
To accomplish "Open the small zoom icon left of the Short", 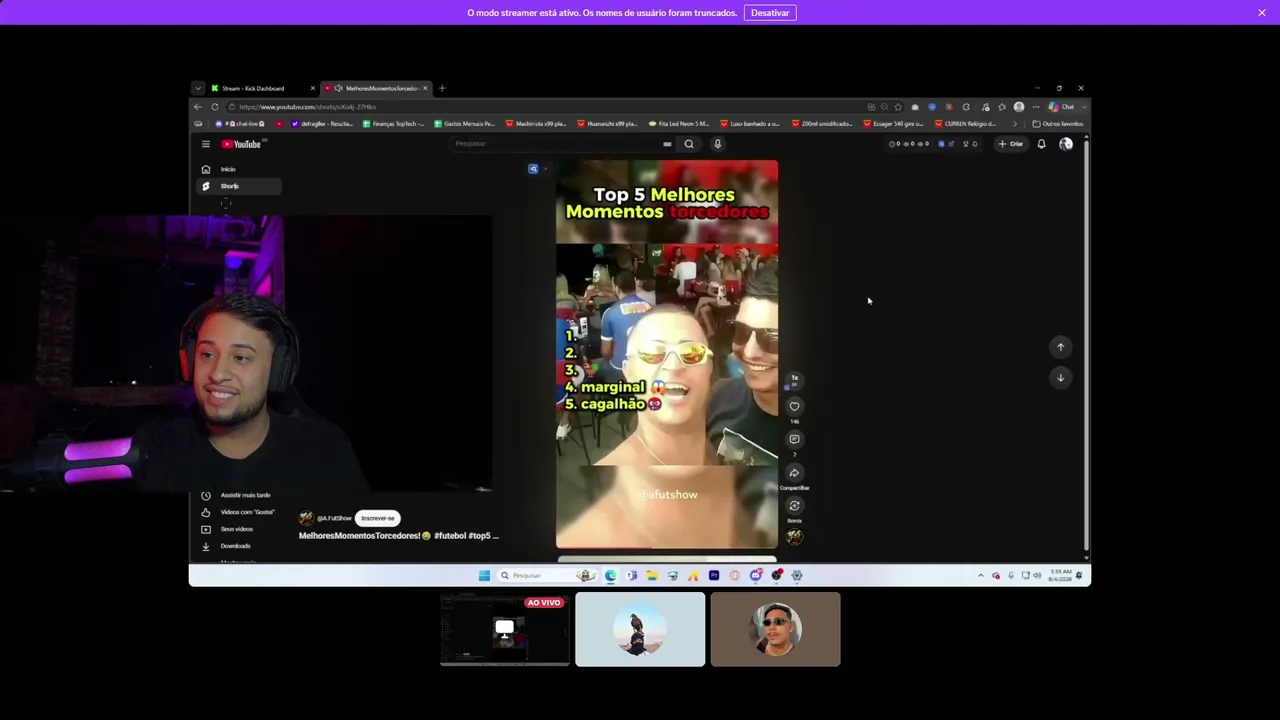I will (533, 169).
